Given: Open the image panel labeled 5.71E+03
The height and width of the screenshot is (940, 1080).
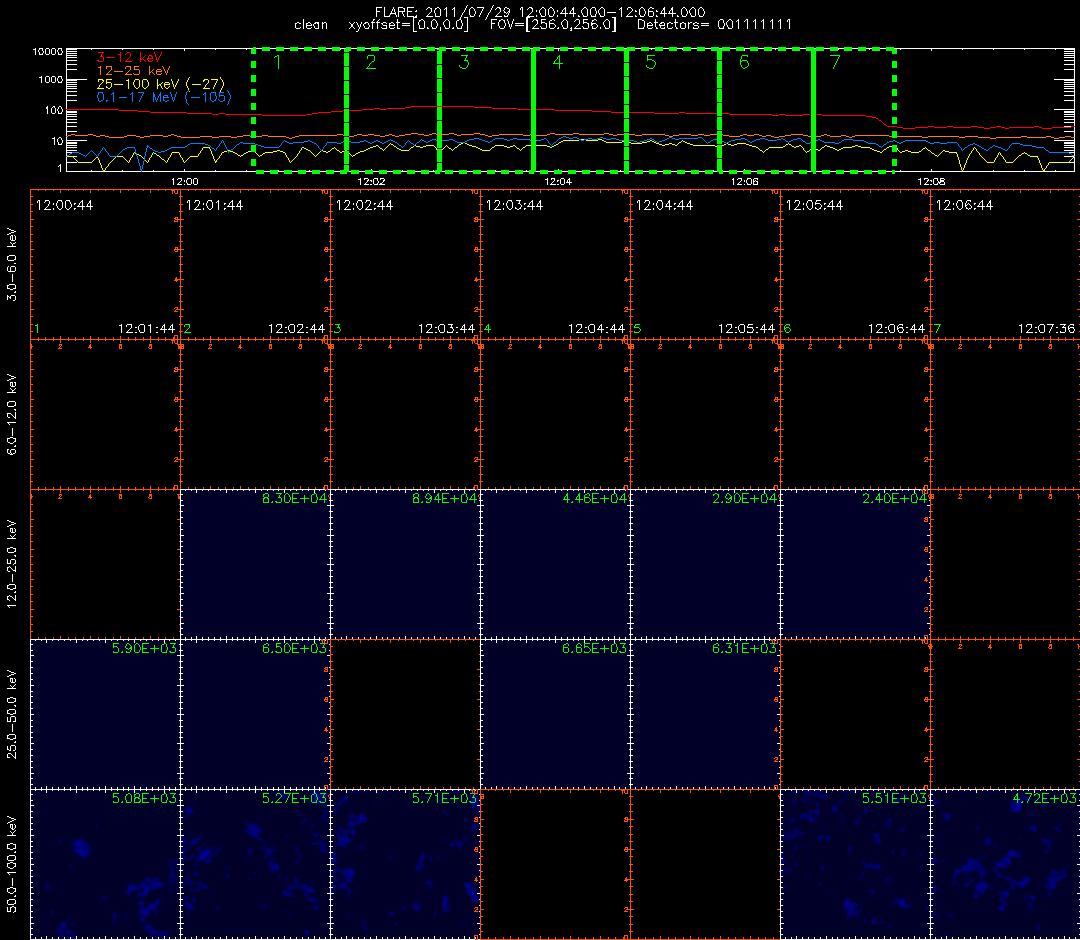Looking at the screenshot, I should [406, 864].
